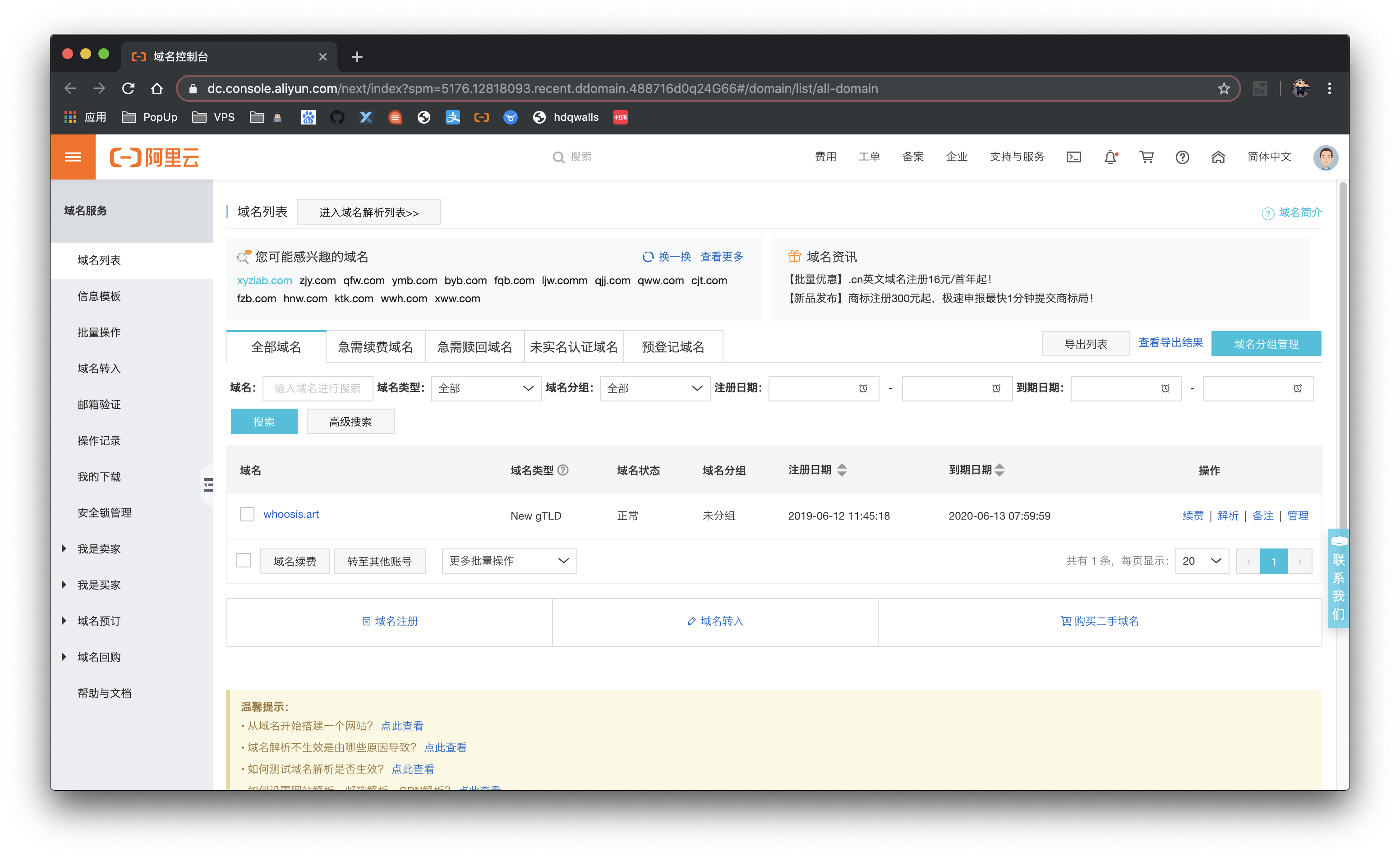Open the Alipay bookmark icon
The image size is (1400, 857).
point(452,117)
